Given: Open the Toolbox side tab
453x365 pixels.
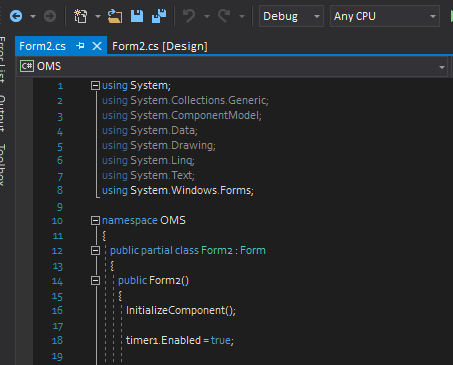Looking at the screenshot, I should [x=2, y=165].
